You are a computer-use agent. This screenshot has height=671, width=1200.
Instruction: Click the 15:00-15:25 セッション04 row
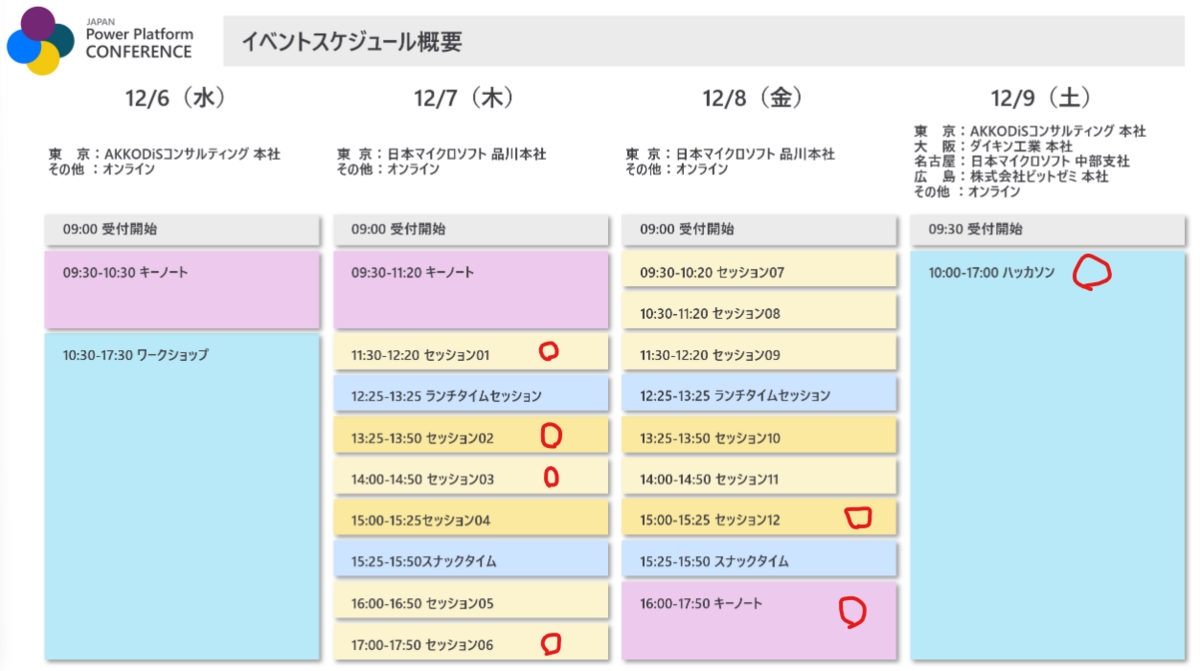point(471,520)
